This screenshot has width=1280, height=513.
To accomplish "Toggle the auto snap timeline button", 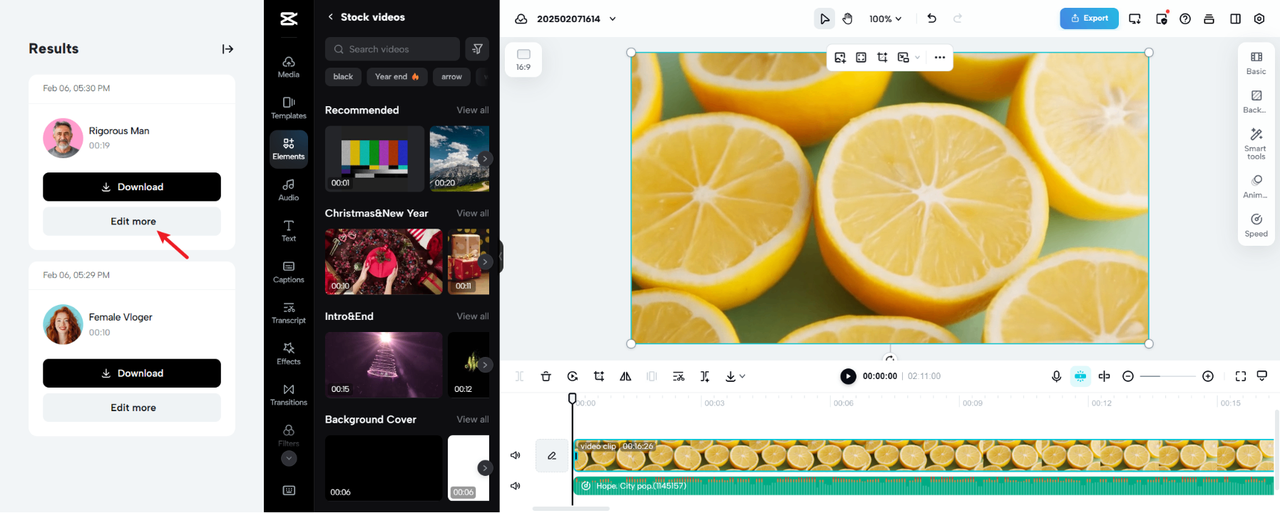I will 1080,376.
